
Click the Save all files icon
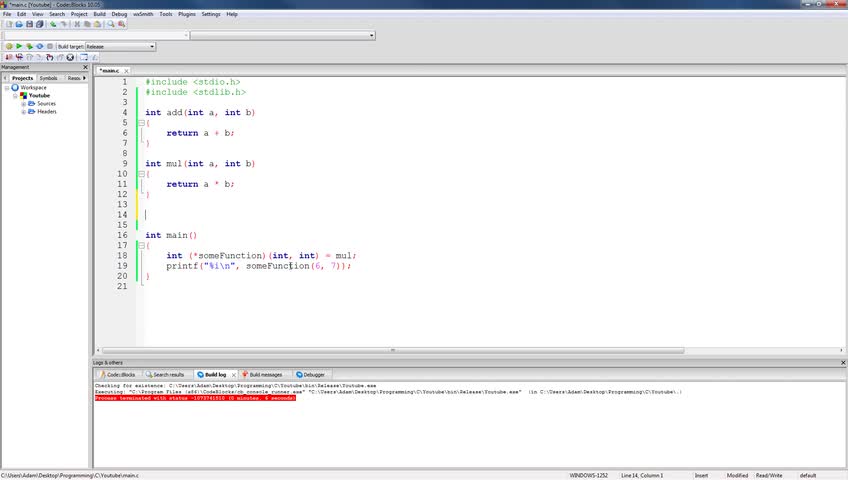pos(39,24)
